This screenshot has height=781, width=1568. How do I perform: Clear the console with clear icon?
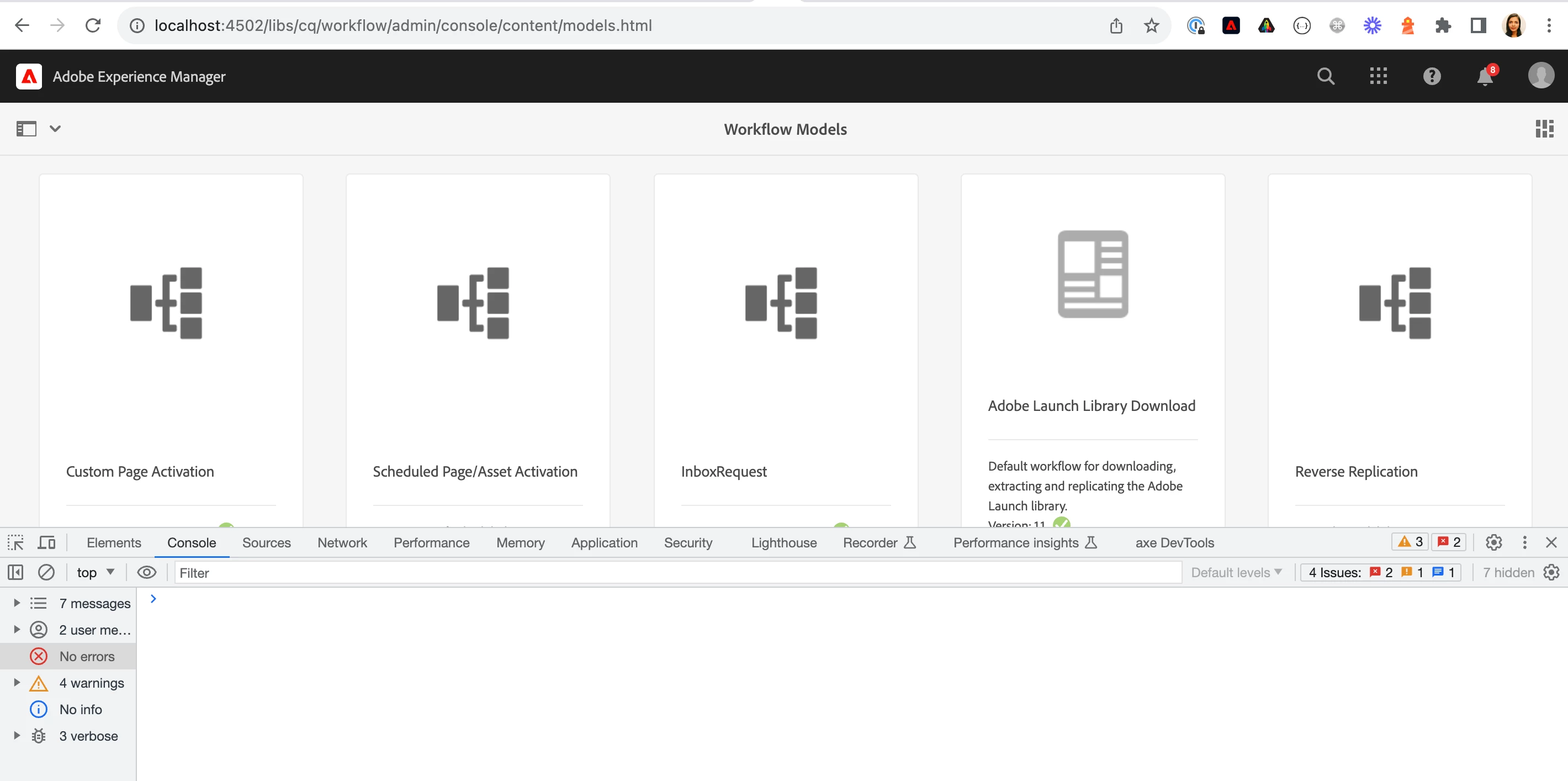click(46, 572)
